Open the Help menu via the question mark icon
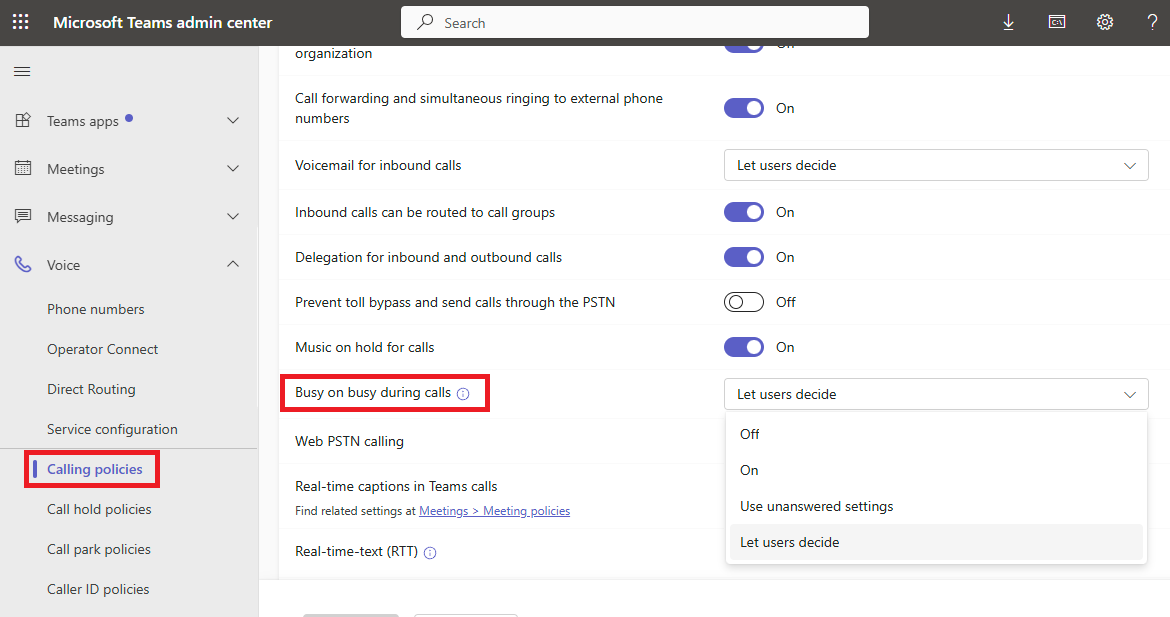This screenshot has width=1170, height=617. click(x=1152, y=21)
